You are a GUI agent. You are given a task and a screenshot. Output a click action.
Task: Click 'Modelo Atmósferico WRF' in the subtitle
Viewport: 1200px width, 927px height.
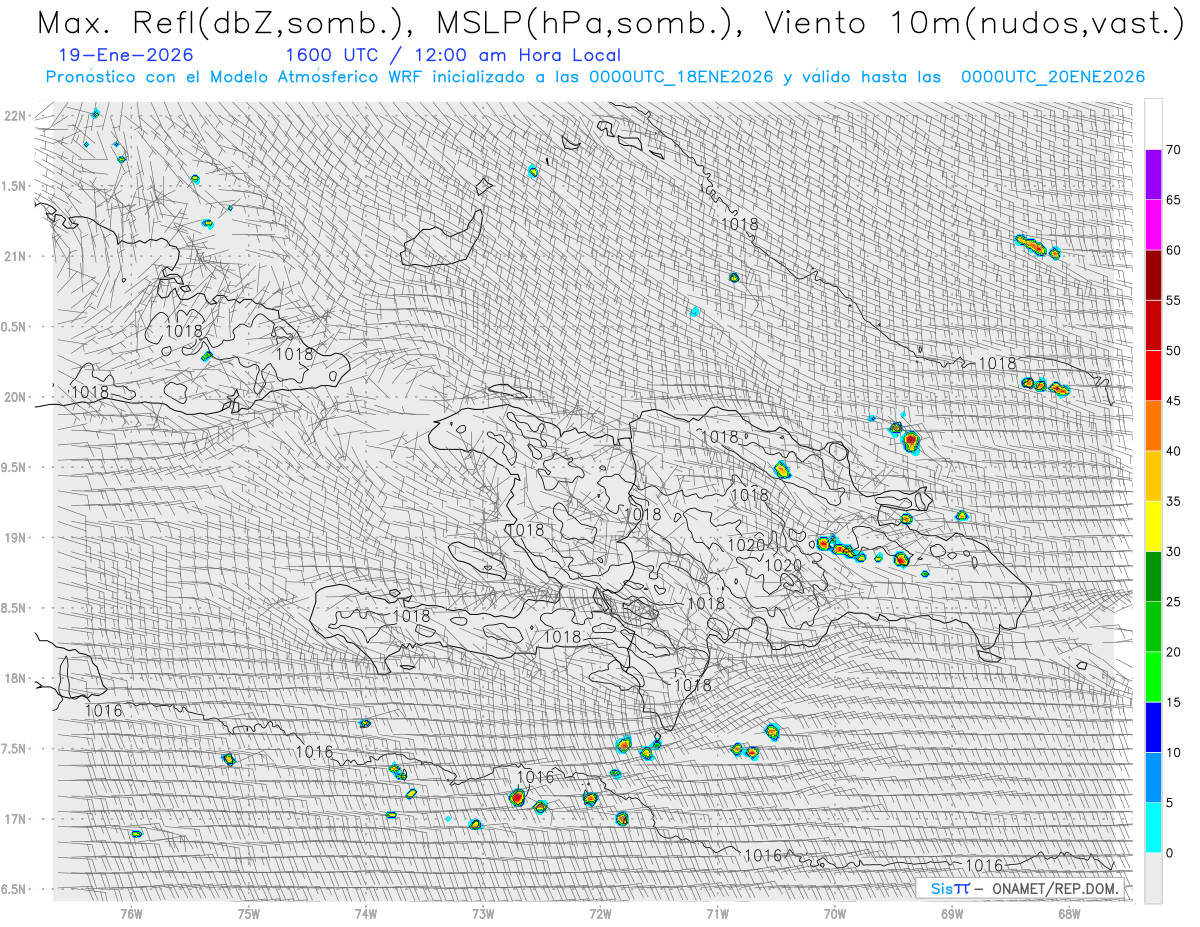[x=311, y=77]
